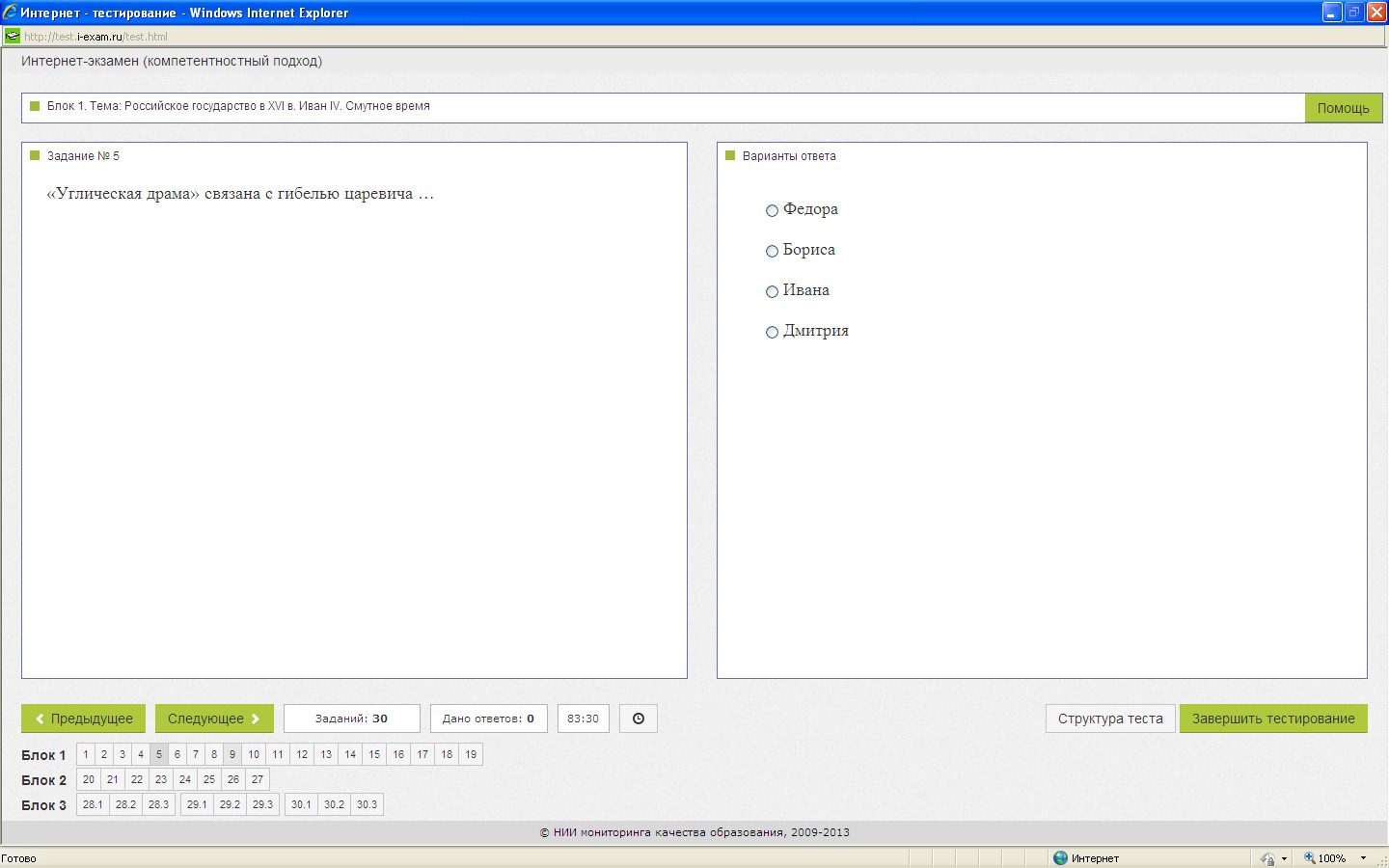Jump to question 2 in Блок 1
Screen dimensions: 1389x868
104,754
